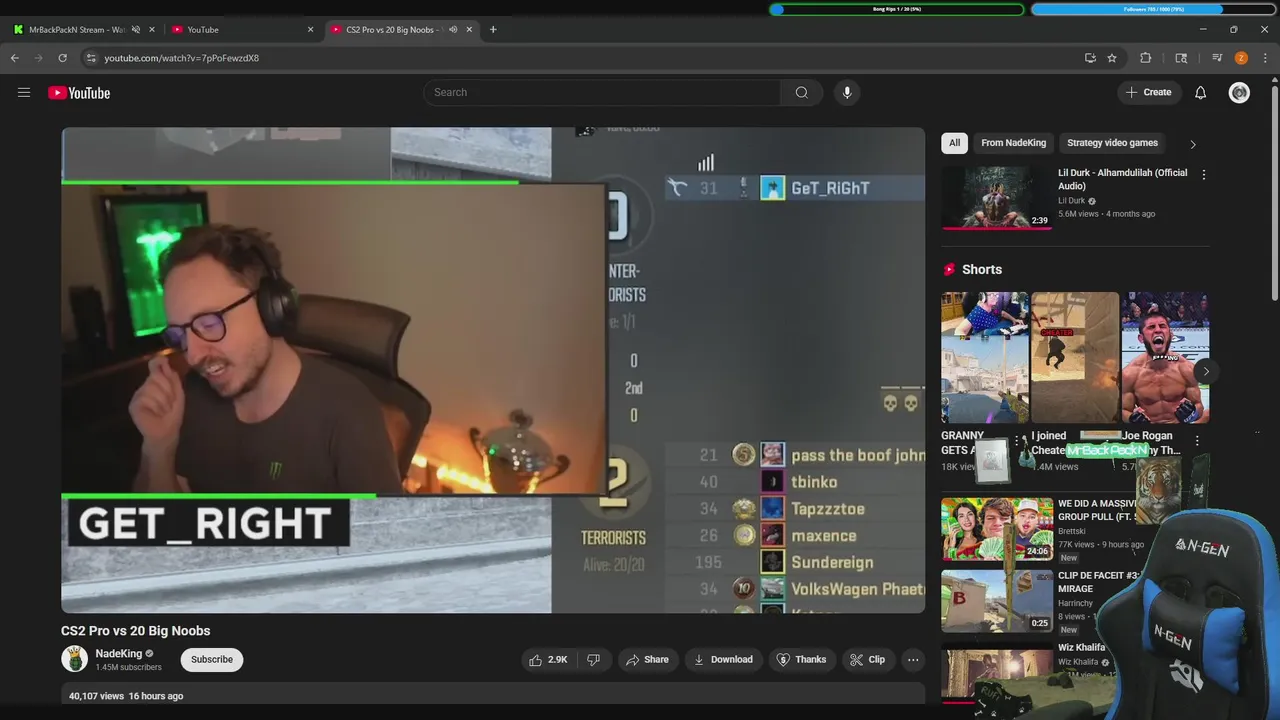The image size is (1280, 720).
Task: Open a new browser tab
Action: point(493,30)
